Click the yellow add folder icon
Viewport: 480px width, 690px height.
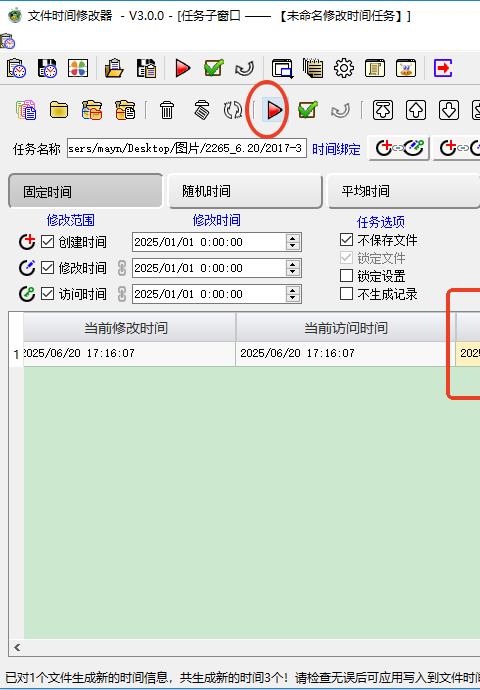[x=59, y=110]
